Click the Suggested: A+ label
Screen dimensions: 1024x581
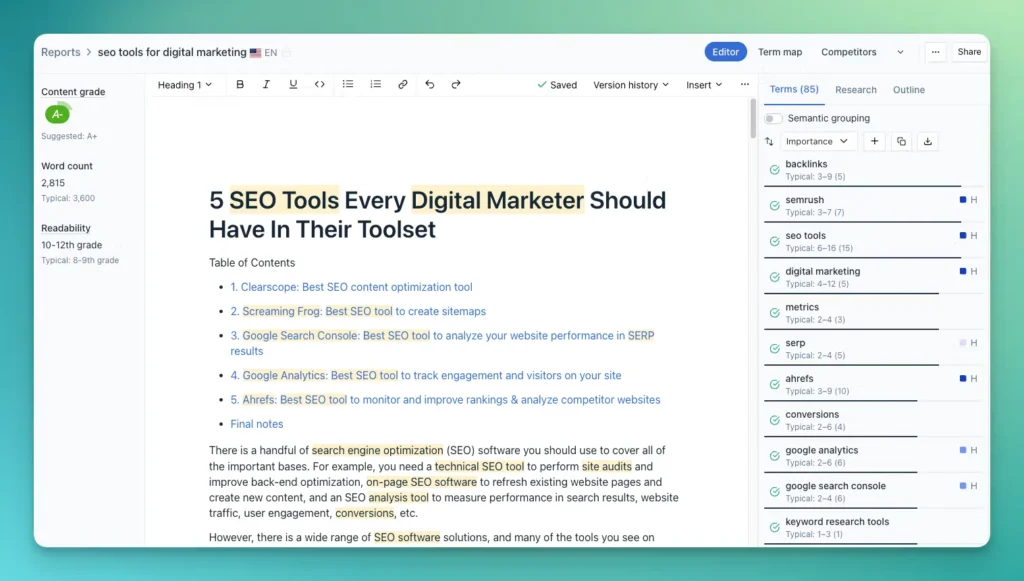coord(69,136)
